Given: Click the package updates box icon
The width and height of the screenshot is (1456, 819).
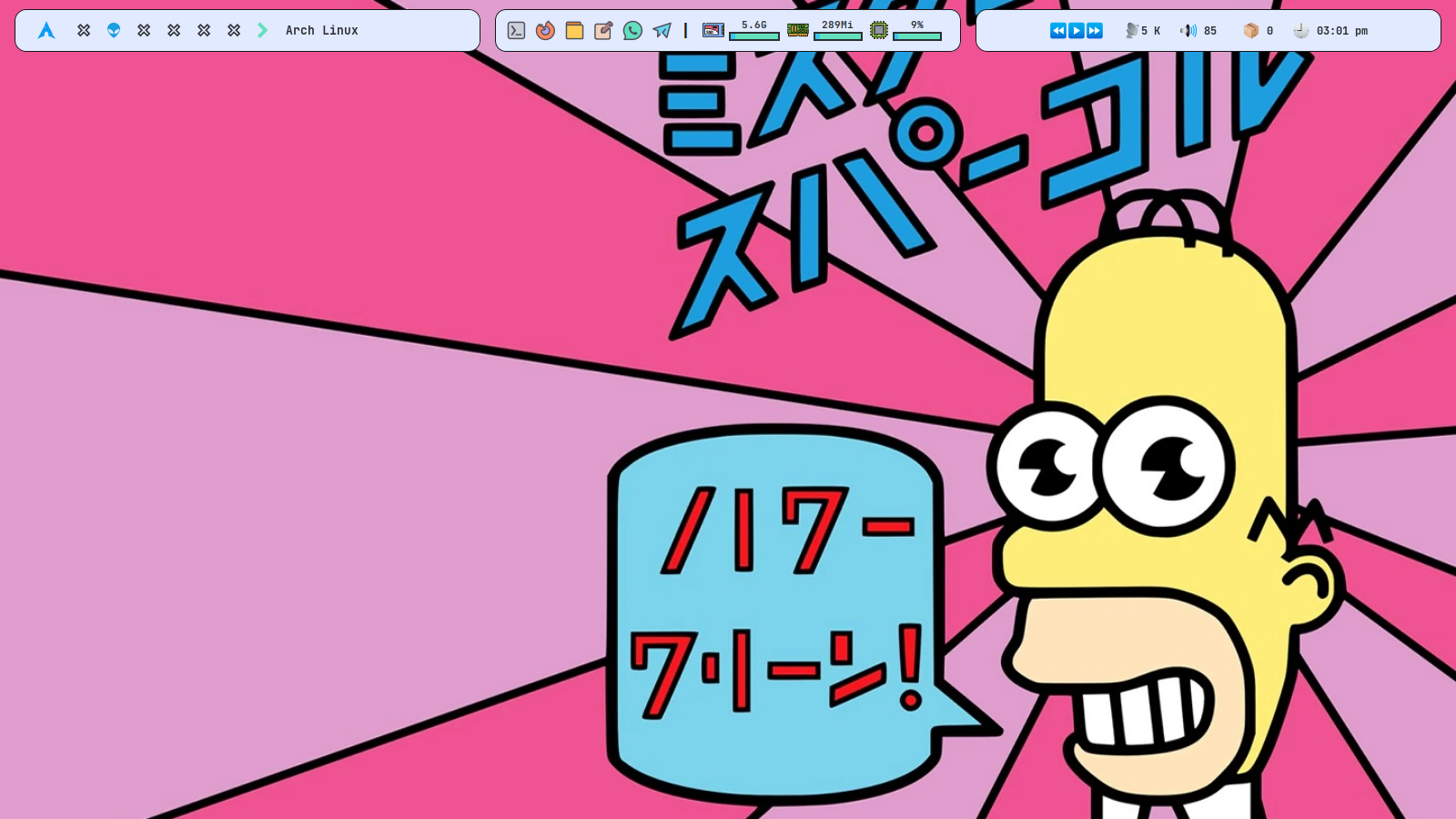Looking at the screenshot, I should (1251, 31).
